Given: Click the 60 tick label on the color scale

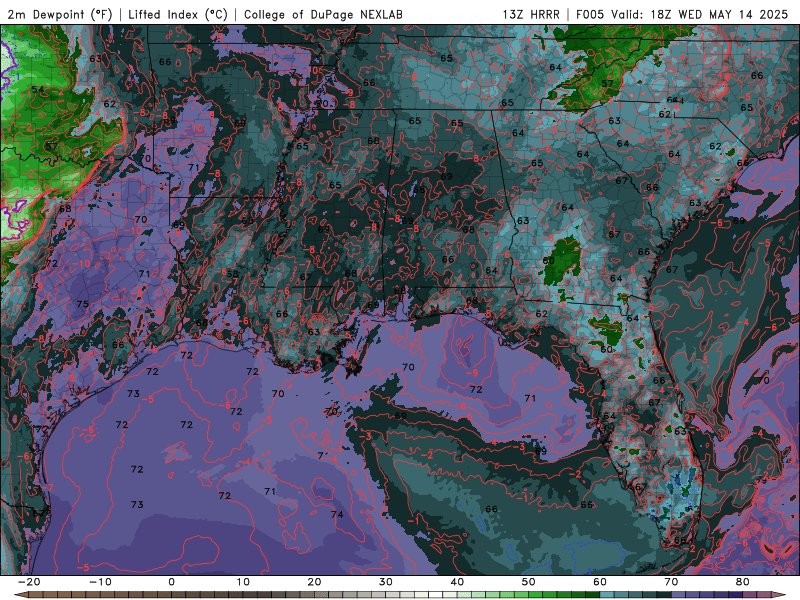Looking at the screenshot, I should pos(600,582).
